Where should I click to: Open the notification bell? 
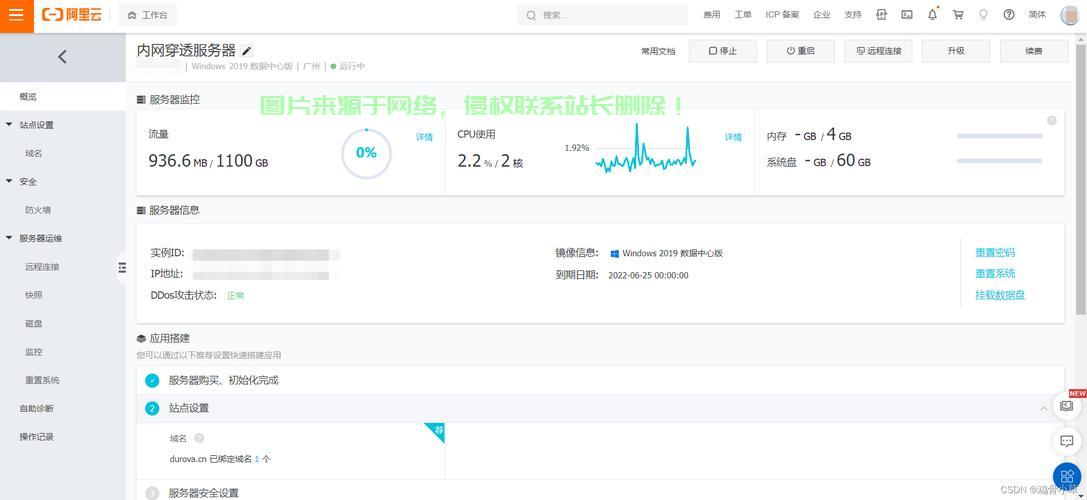[x=932, y=15]
